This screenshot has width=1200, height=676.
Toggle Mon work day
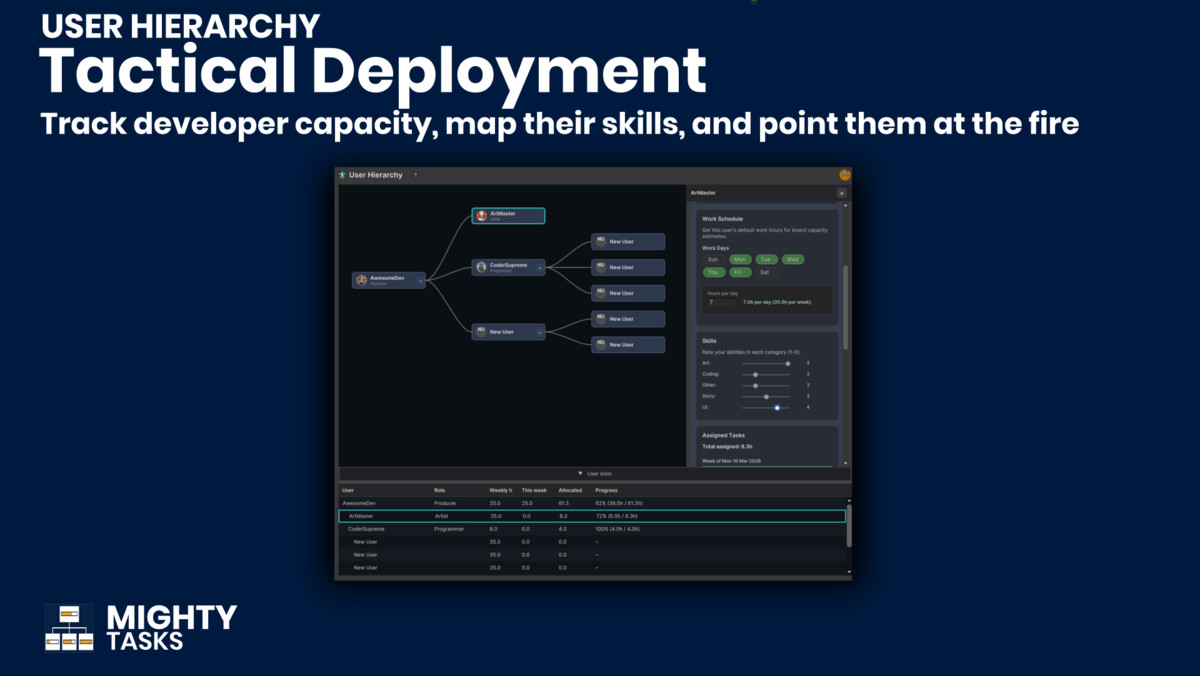tap(740, 259)
